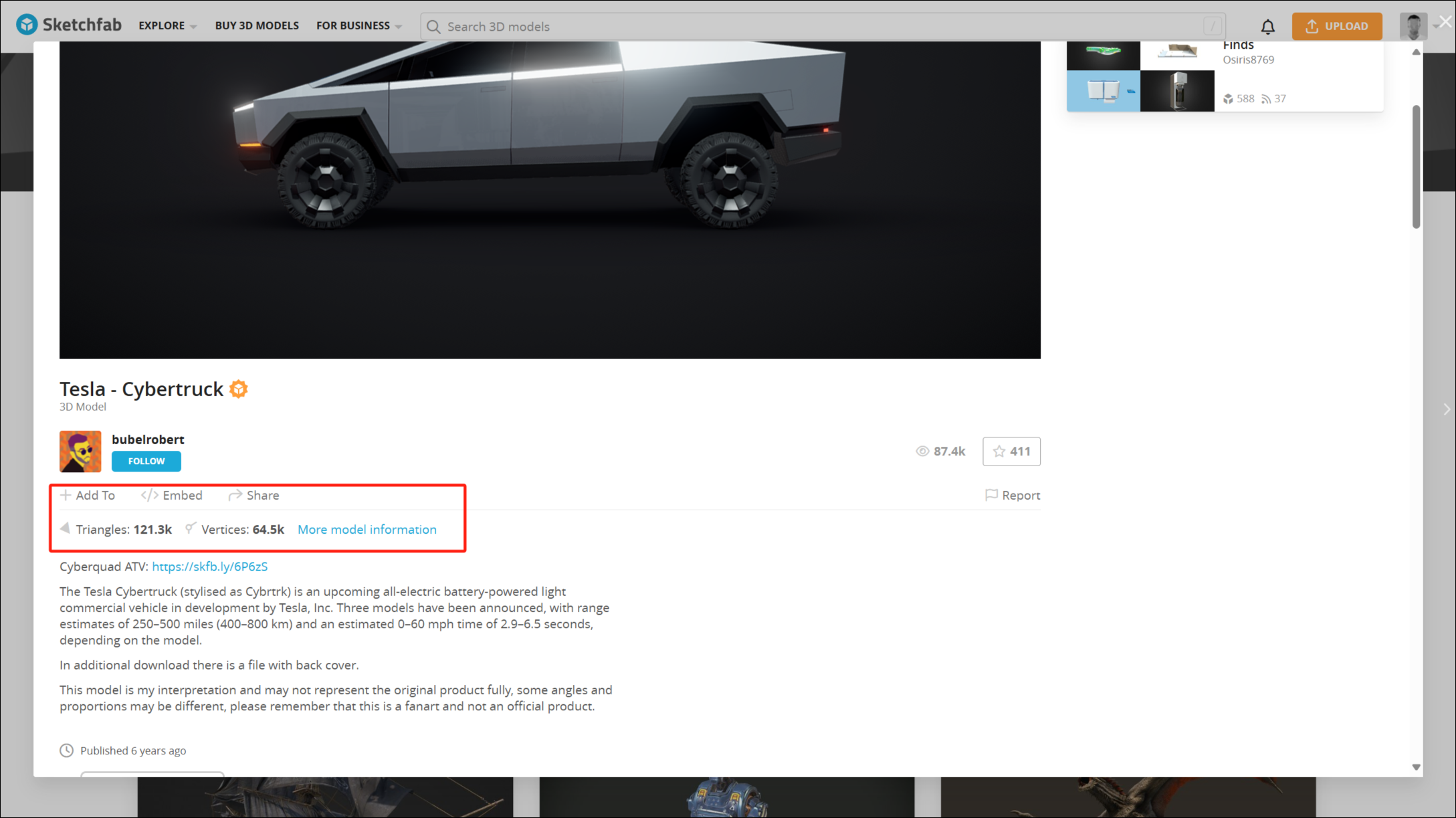Click the Staff Pick badge beside title
1456x818 pixels.
click(x=239, y=389)
